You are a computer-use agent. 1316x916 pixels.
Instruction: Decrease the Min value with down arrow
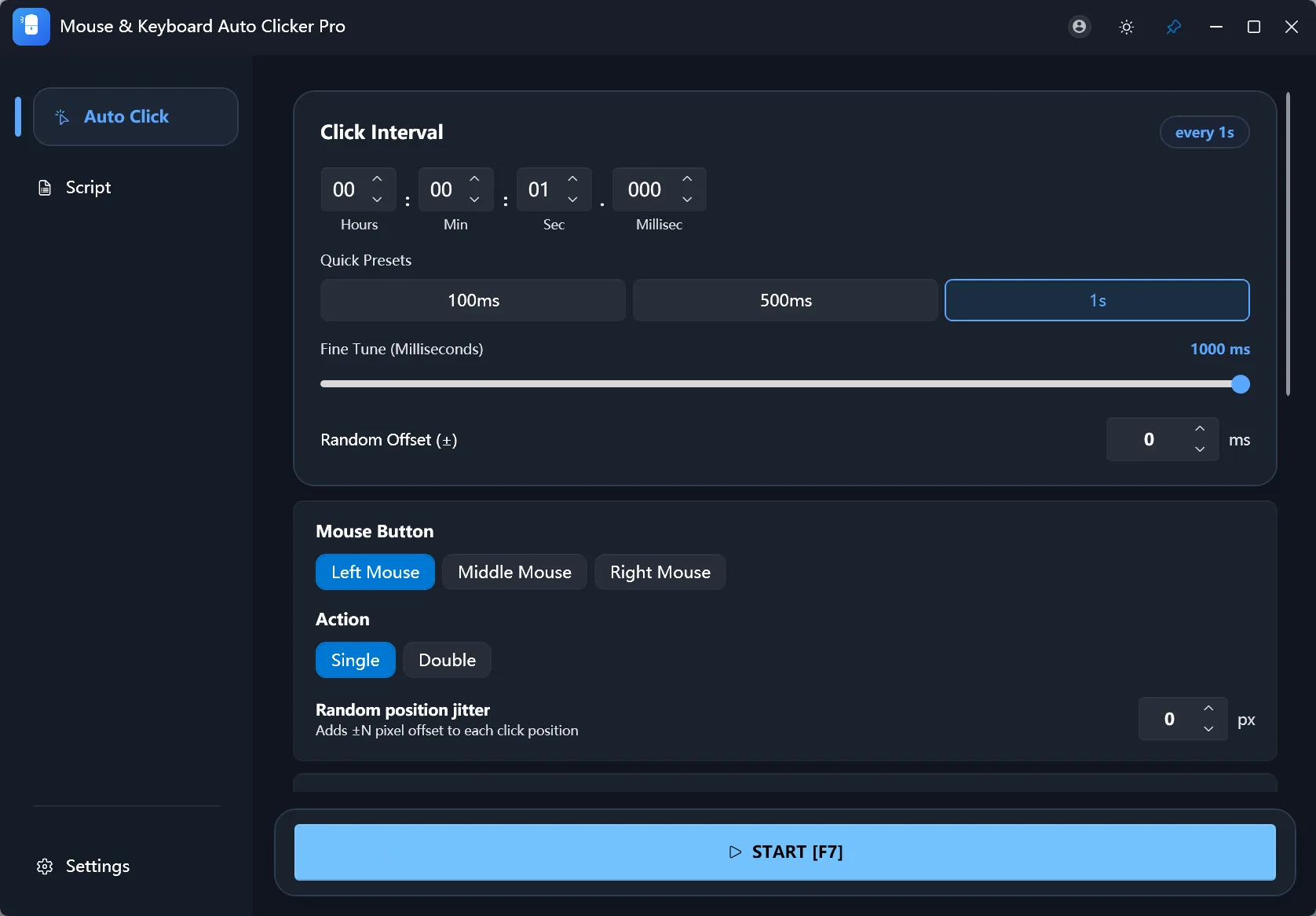[474, 200]
